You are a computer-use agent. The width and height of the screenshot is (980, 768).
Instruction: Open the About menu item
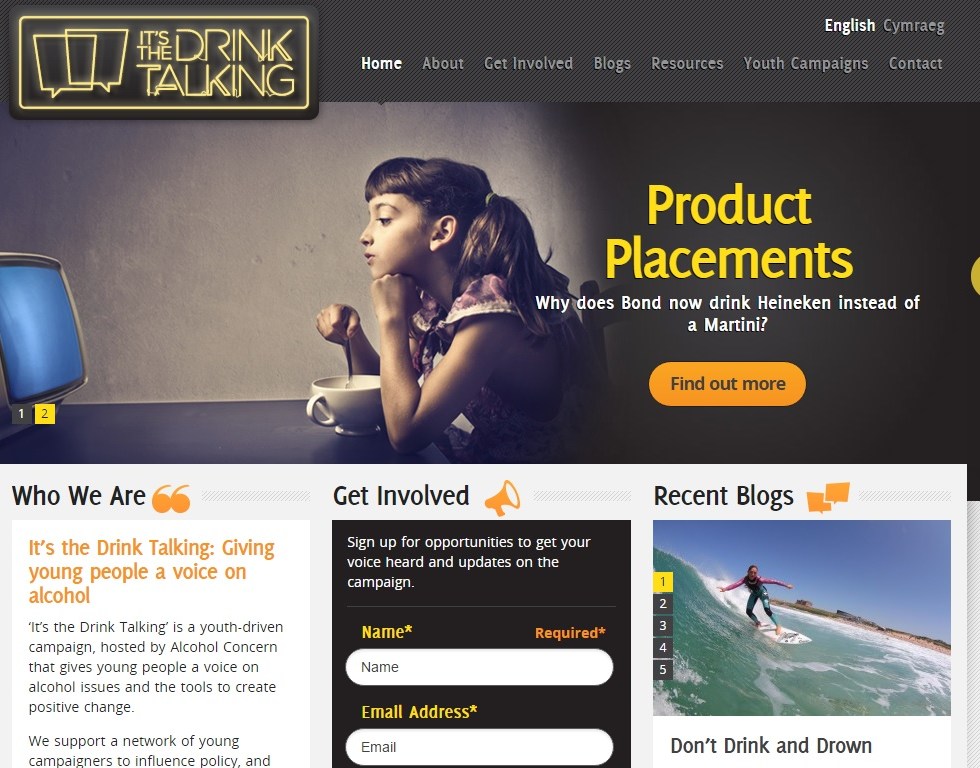coord(442,63)
